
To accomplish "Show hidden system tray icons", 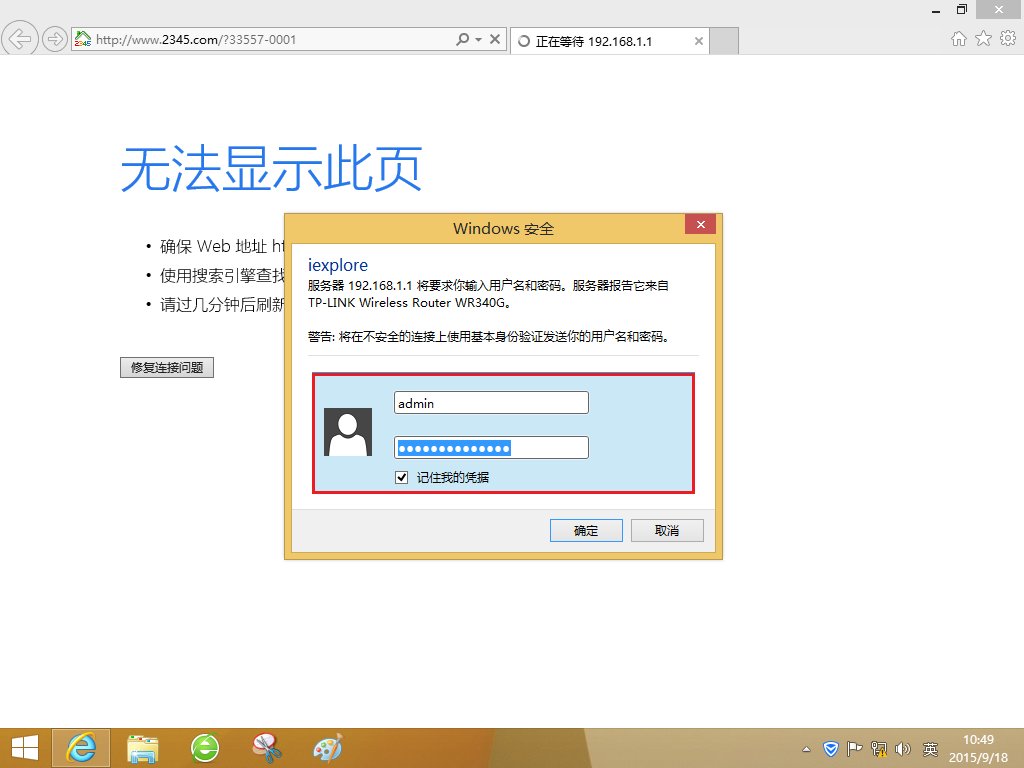I will point(807,749).
